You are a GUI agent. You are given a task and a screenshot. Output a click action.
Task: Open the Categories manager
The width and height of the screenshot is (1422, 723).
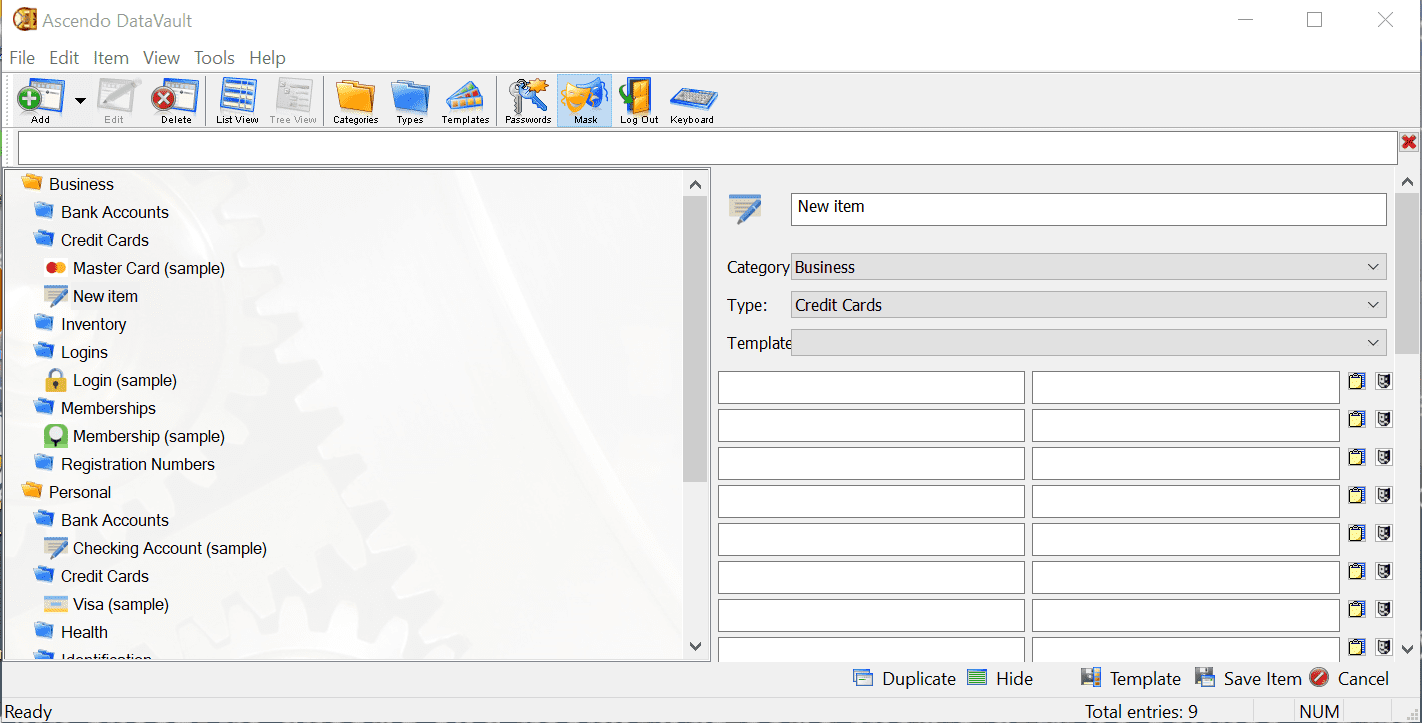(x=355, y=101)
